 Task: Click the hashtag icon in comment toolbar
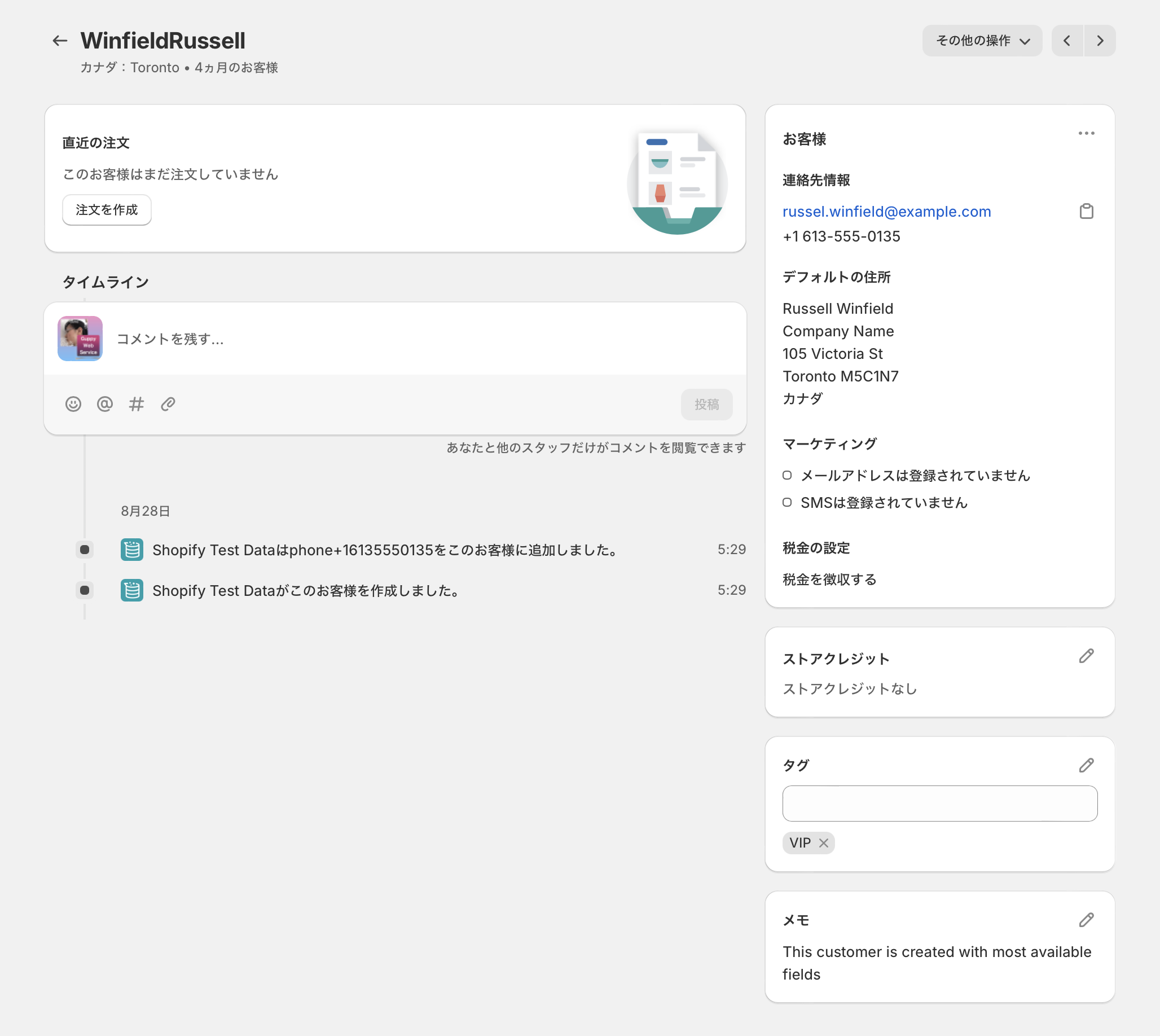tap(136, 404)
